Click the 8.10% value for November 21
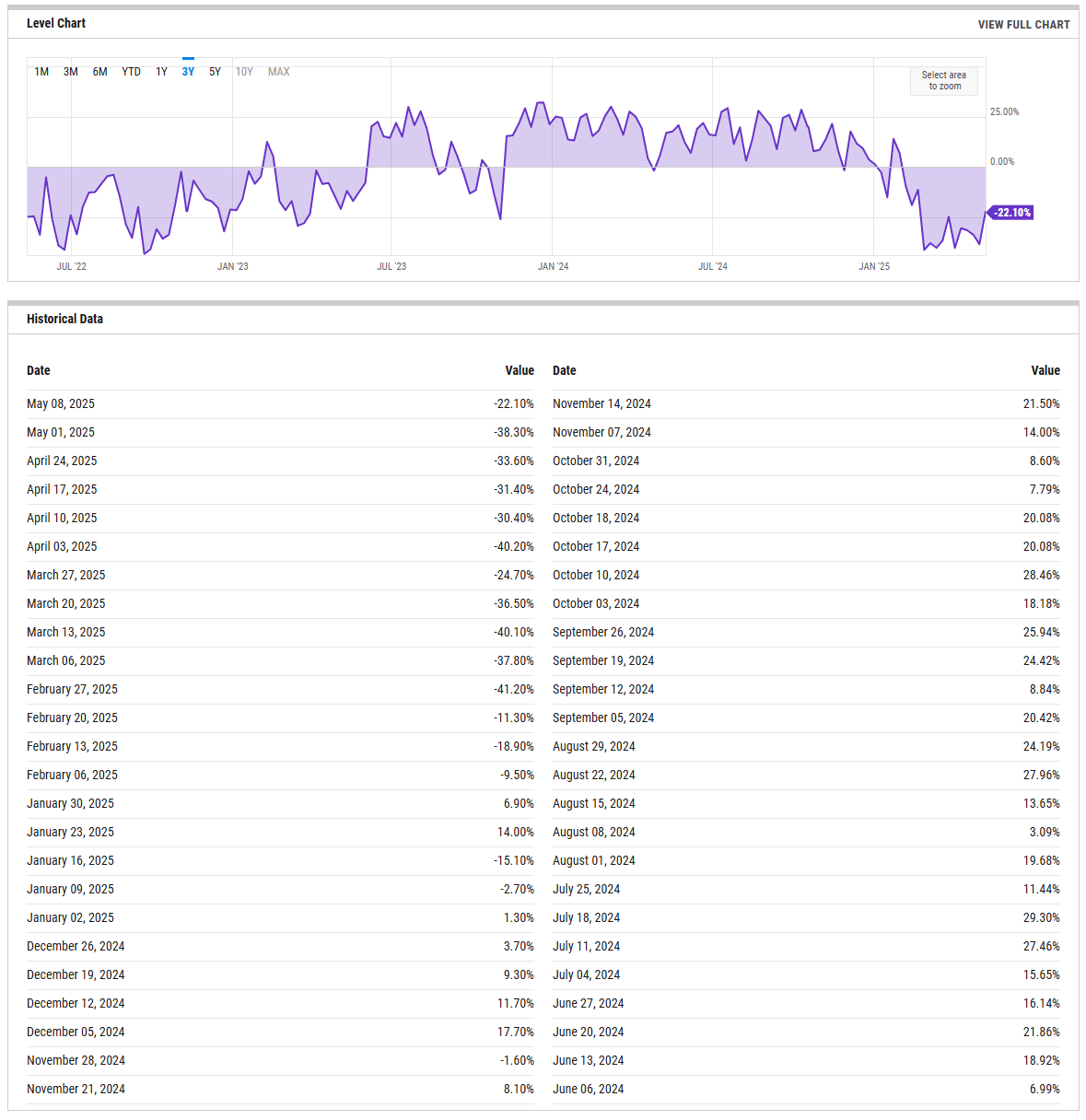 pos(519,1089)
